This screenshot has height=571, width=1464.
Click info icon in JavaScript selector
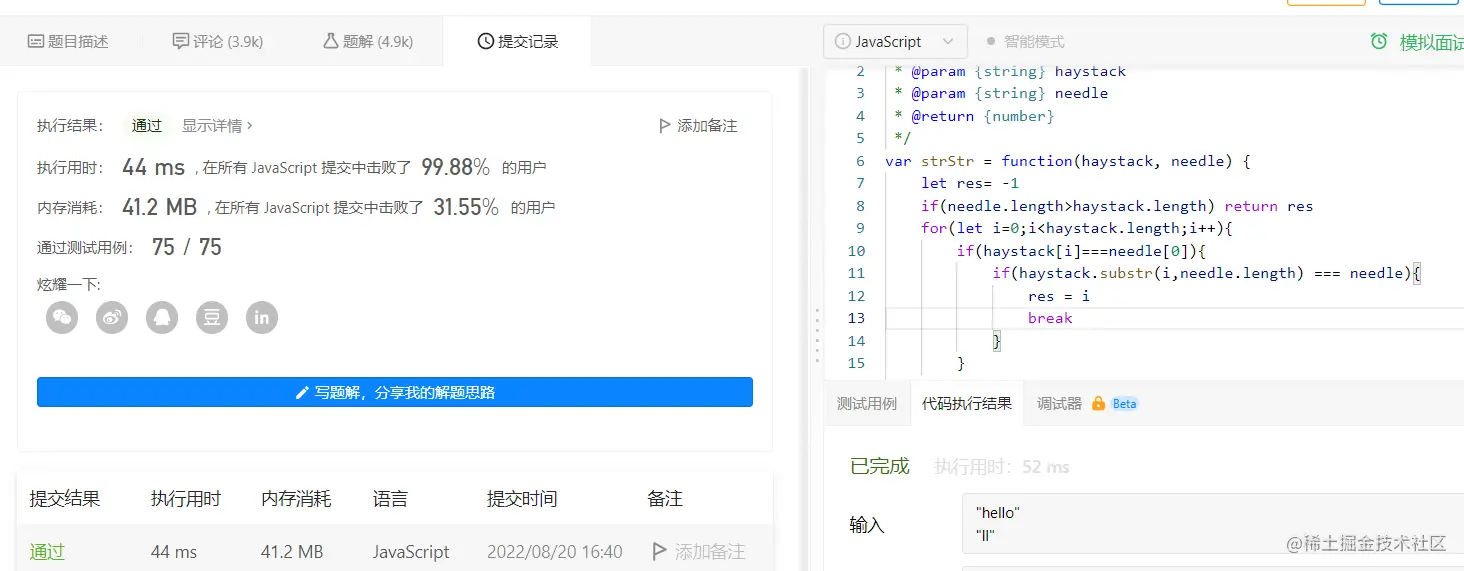tap(842, 42)
